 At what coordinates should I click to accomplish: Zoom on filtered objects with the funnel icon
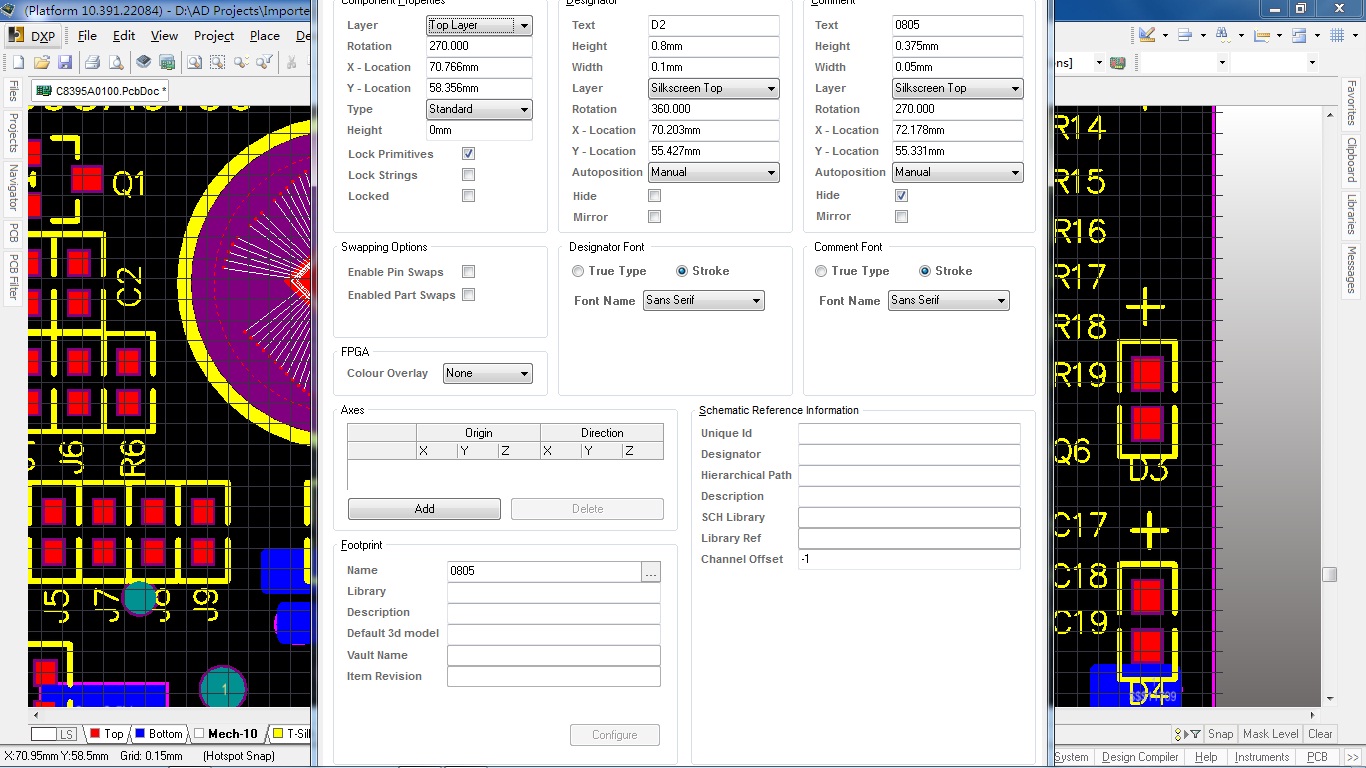pyautogui.click(x=266, y=62)
